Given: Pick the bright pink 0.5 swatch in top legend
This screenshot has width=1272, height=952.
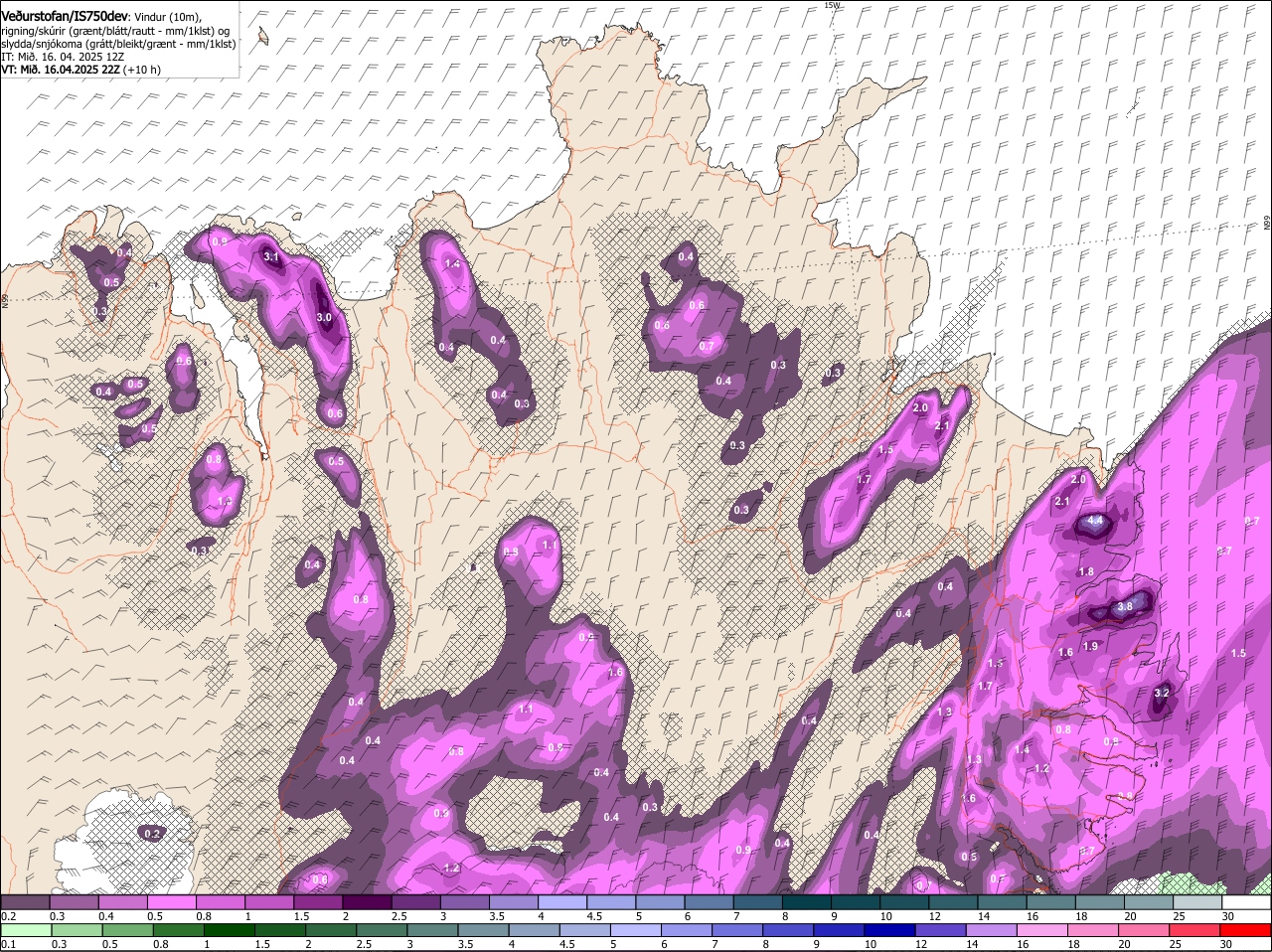Looking at the screenshot, I should click(x=171, y=902).
